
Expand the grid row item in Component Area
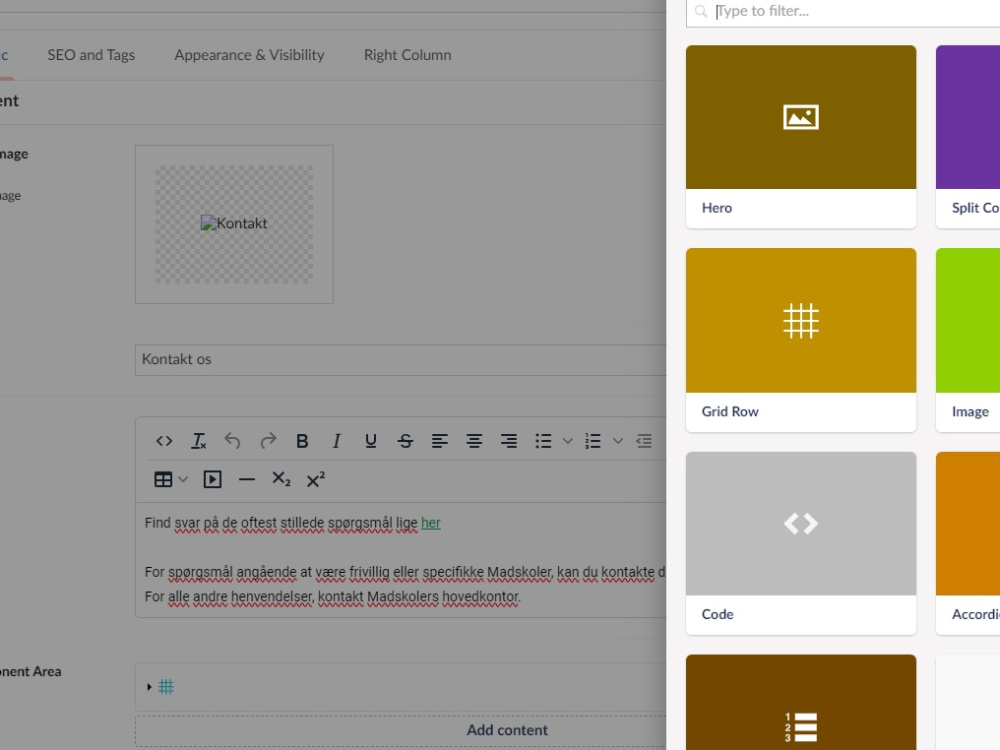tap(149, 687)
